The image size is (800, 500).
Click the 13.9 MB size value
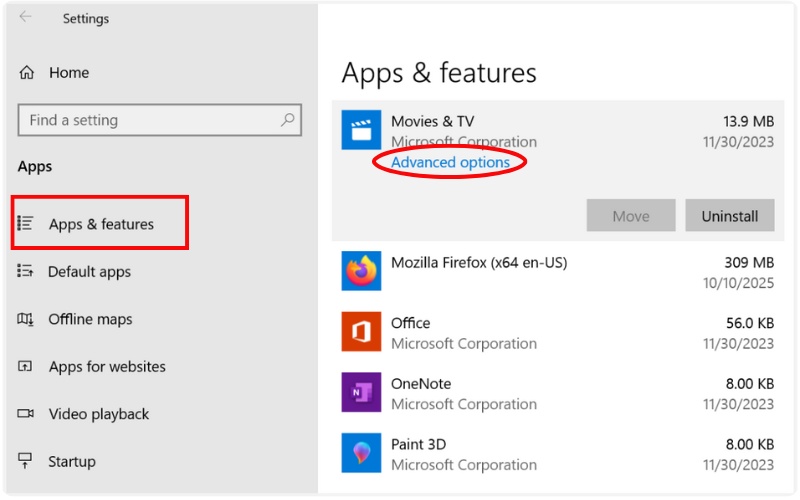coord(748,121)
